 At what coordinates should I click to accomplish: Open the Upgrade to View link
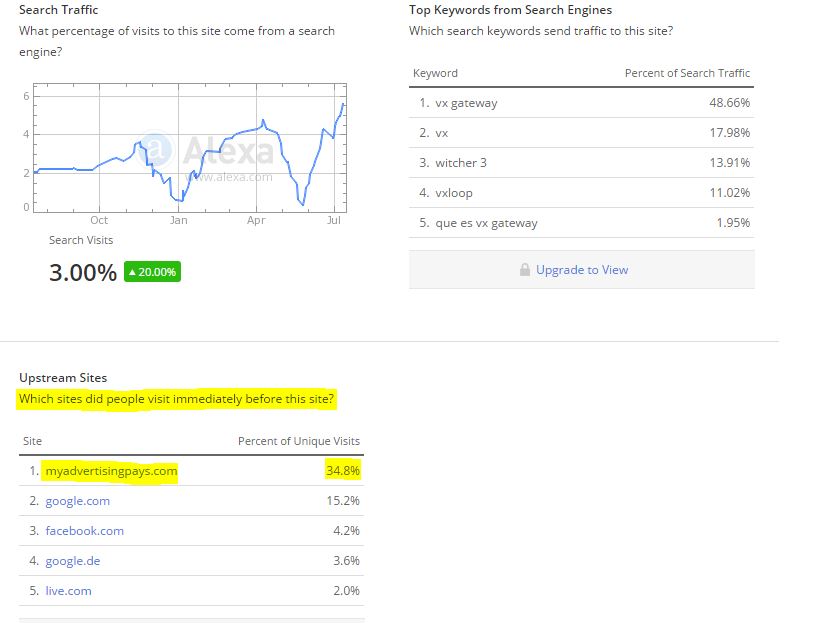tap(582, 270)
